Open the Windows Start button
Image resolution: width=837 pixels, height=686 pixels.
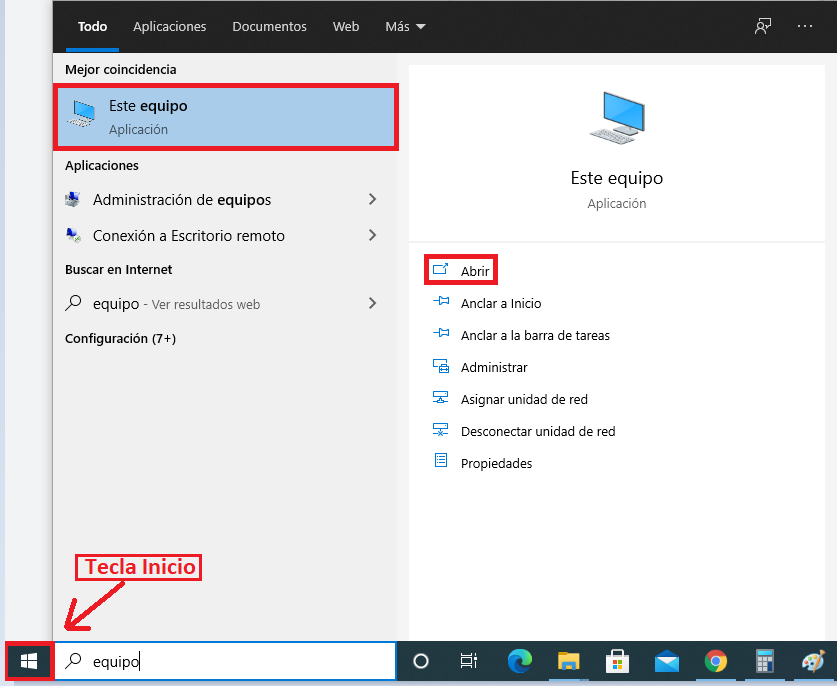[29, 661]
